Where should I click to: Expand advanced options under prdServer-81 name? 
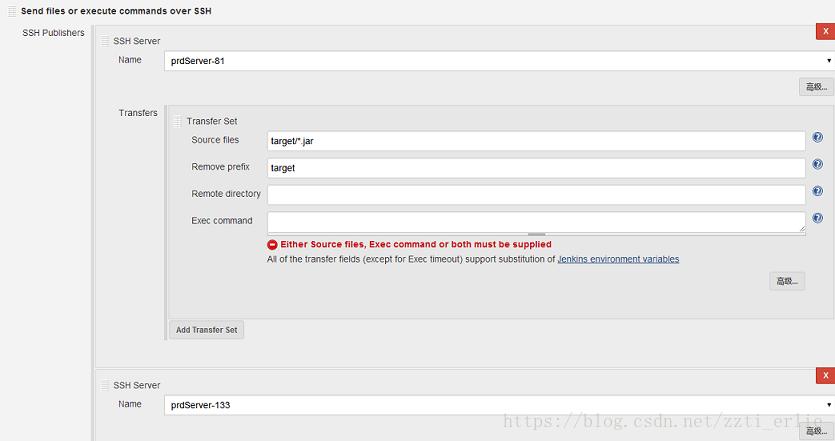point(816,87)
